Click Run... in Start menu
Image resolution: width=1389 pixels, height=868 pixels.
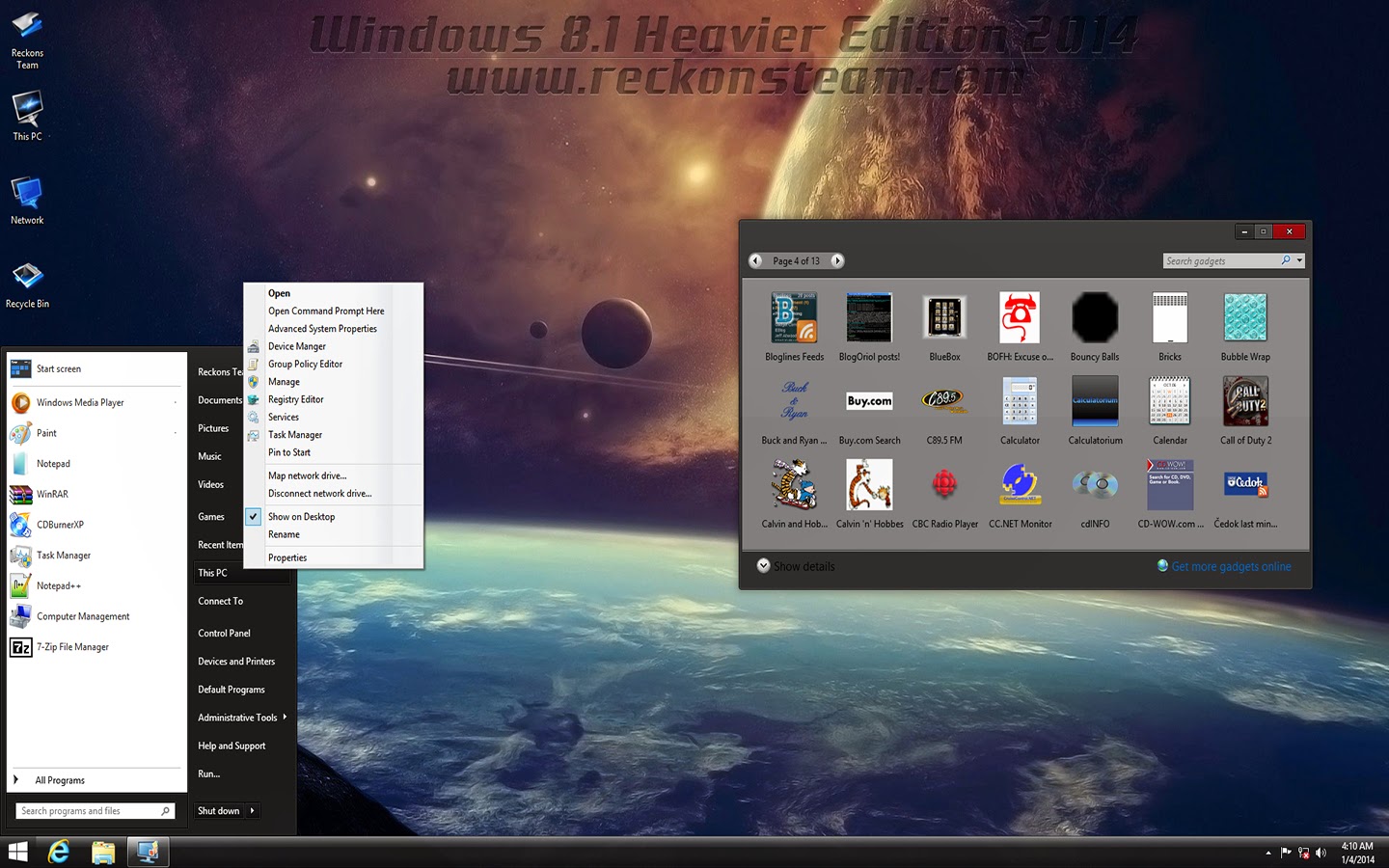coord(208,773)
